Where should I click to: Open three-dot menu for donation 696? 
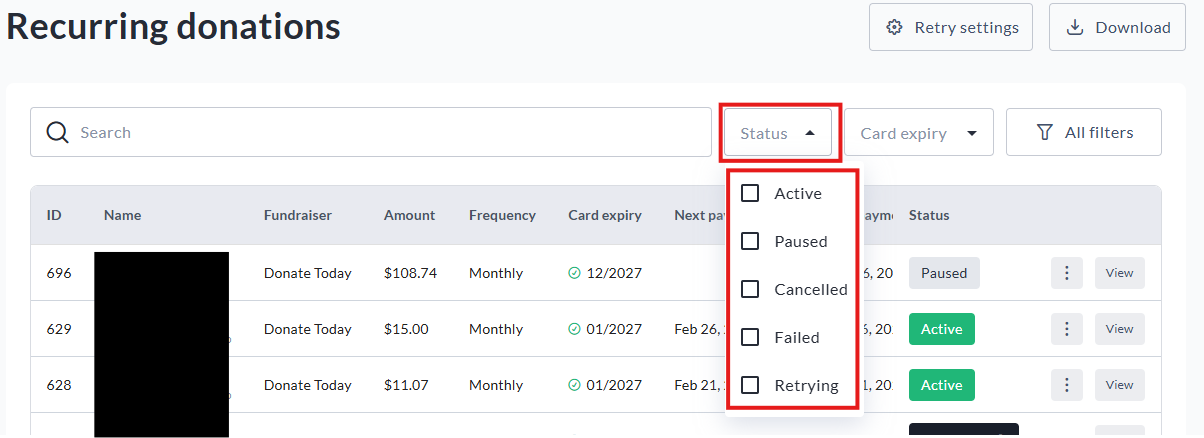(1066, 273)
